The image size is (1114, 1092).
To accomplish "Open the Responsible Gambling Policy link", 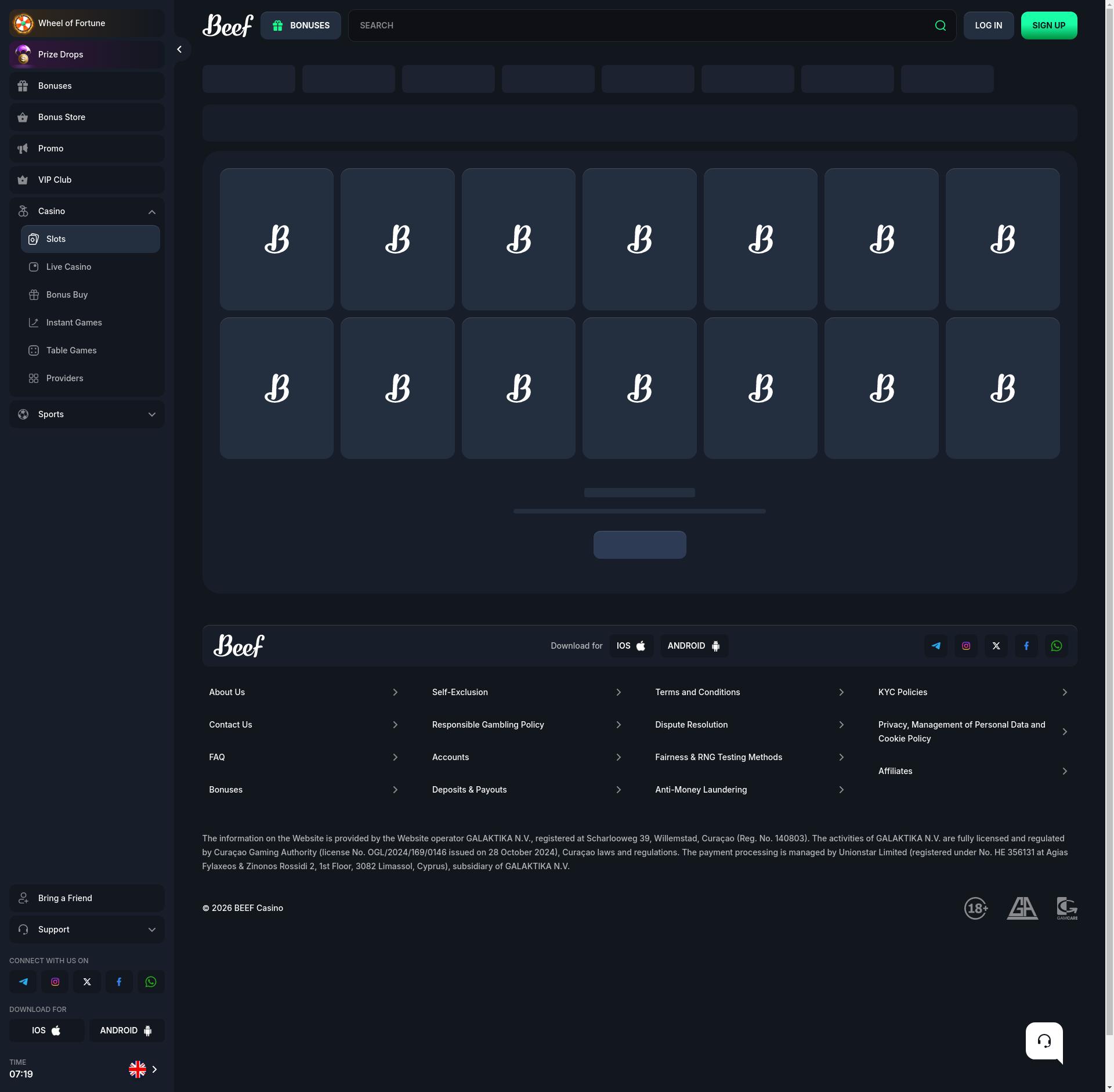I will [488, 725].
